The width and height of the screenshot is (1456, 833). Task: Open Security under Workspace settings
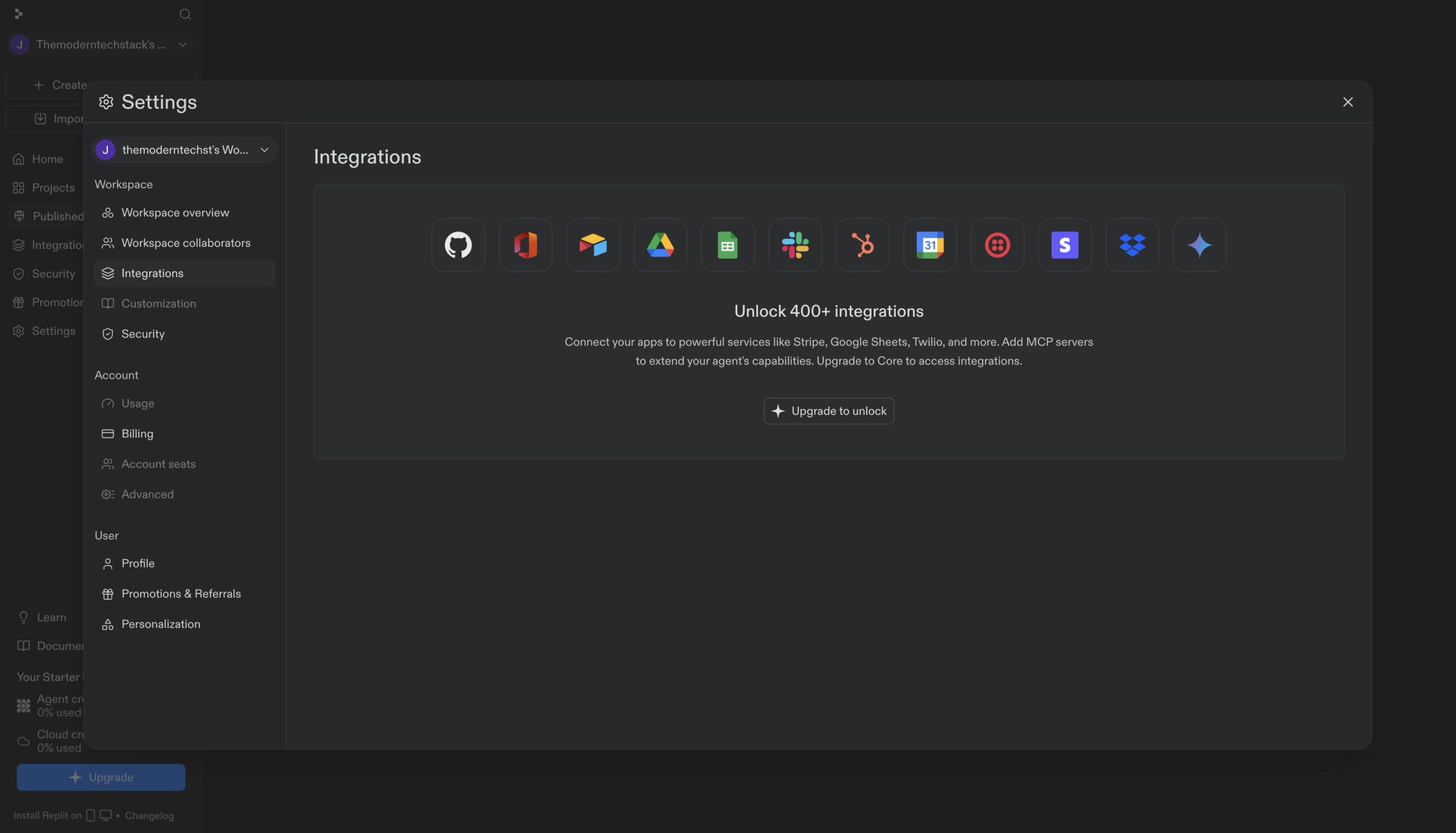tap(185, 334)
